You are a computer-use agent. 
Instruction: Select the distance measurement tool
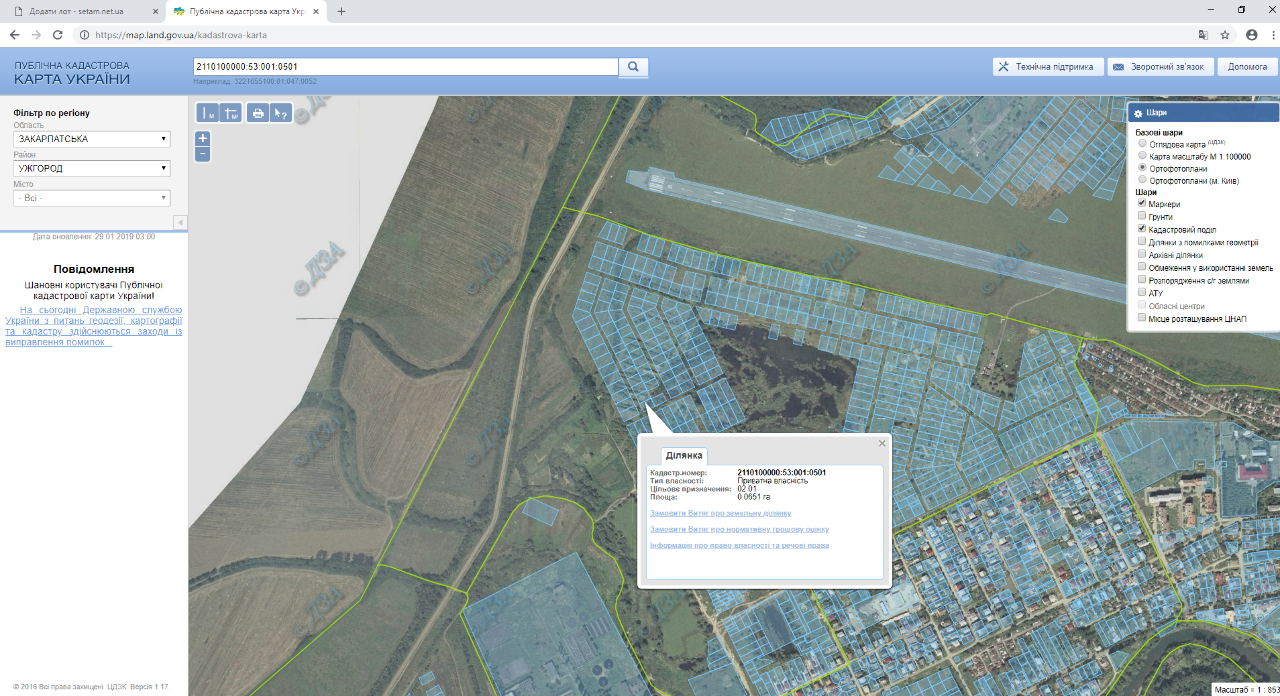(x=207, y=113)
